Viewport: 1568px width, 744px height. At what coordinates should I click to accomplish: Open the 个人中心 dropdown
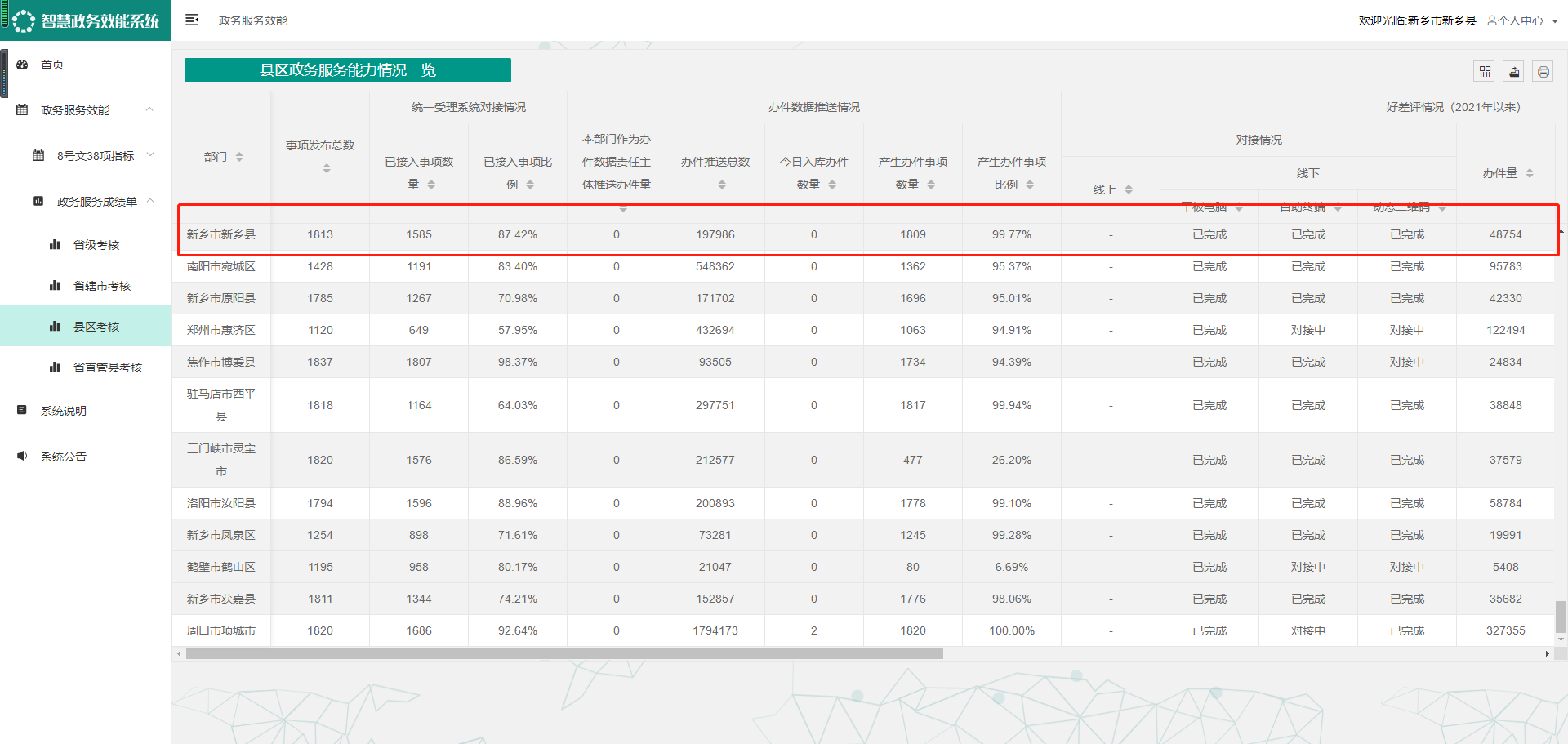coord(1522,20)
